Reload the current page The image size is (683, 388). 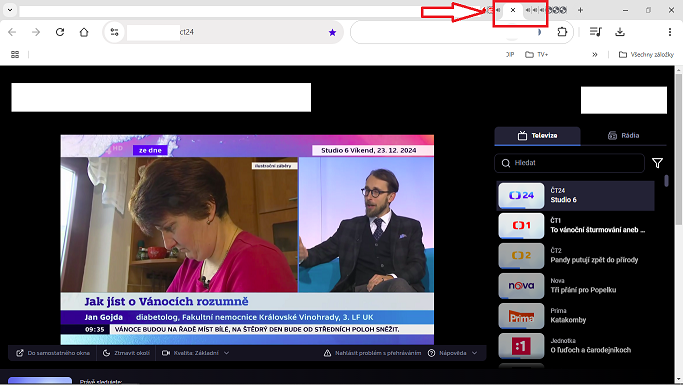pos(60,32)
